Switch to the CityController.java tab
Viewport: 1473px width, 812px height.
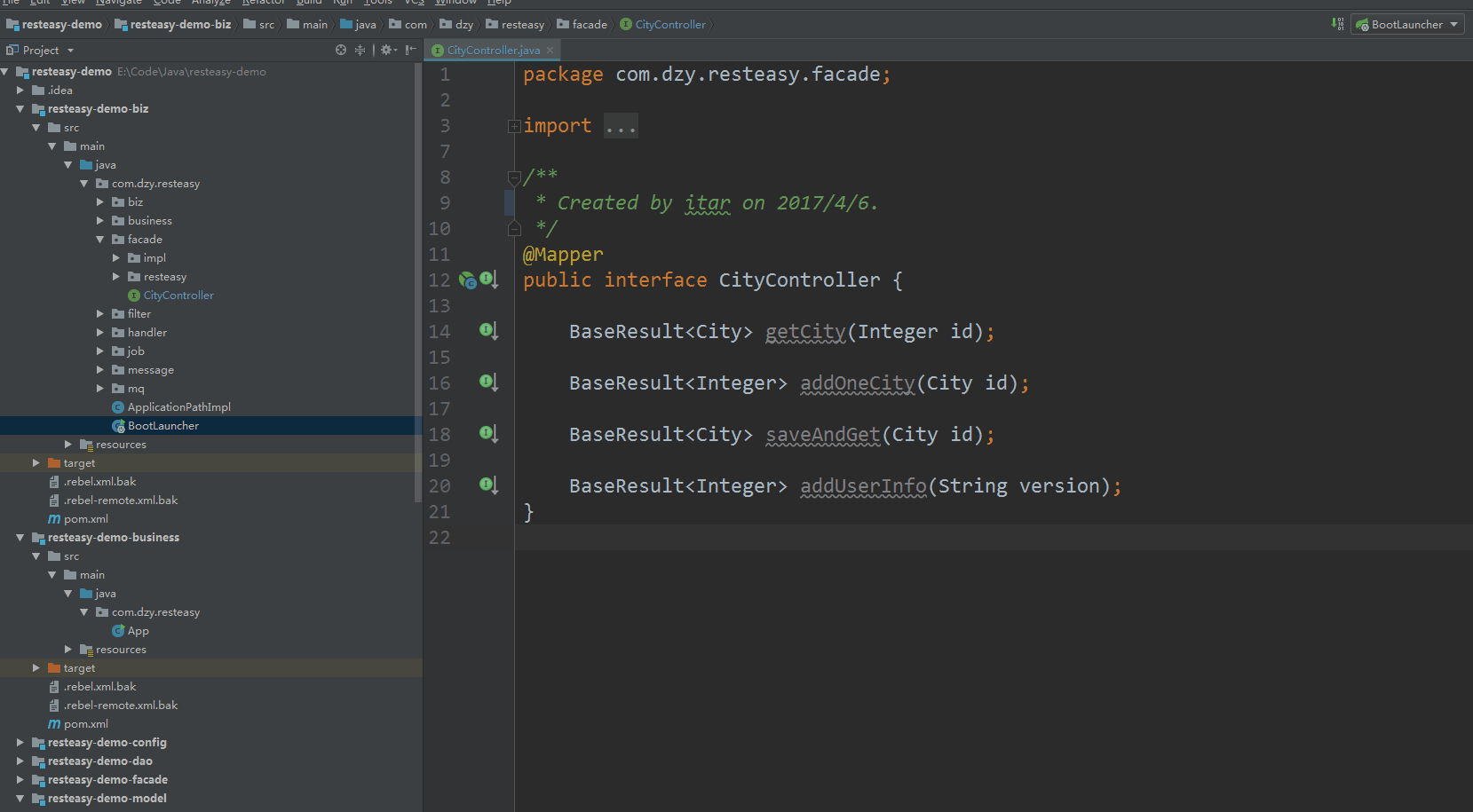[493, 50]
